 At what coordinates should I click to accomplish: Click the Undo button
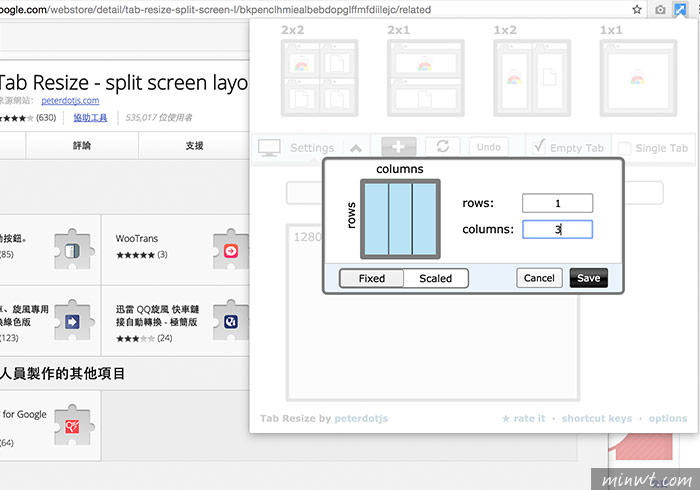(489, 147)
